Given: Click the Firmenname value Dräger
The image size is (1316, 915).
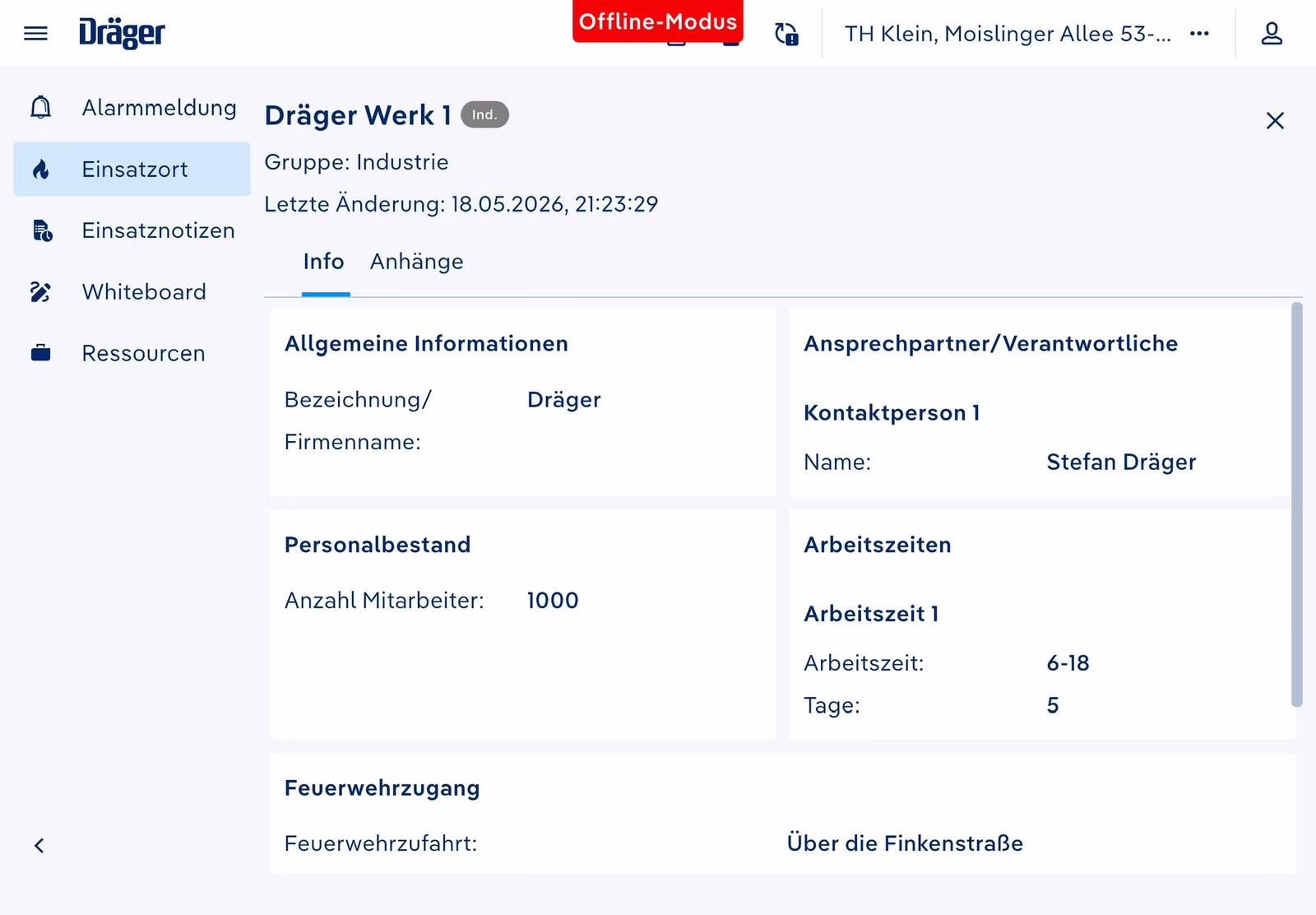Looking at the screenshot, I should point(564,400).
